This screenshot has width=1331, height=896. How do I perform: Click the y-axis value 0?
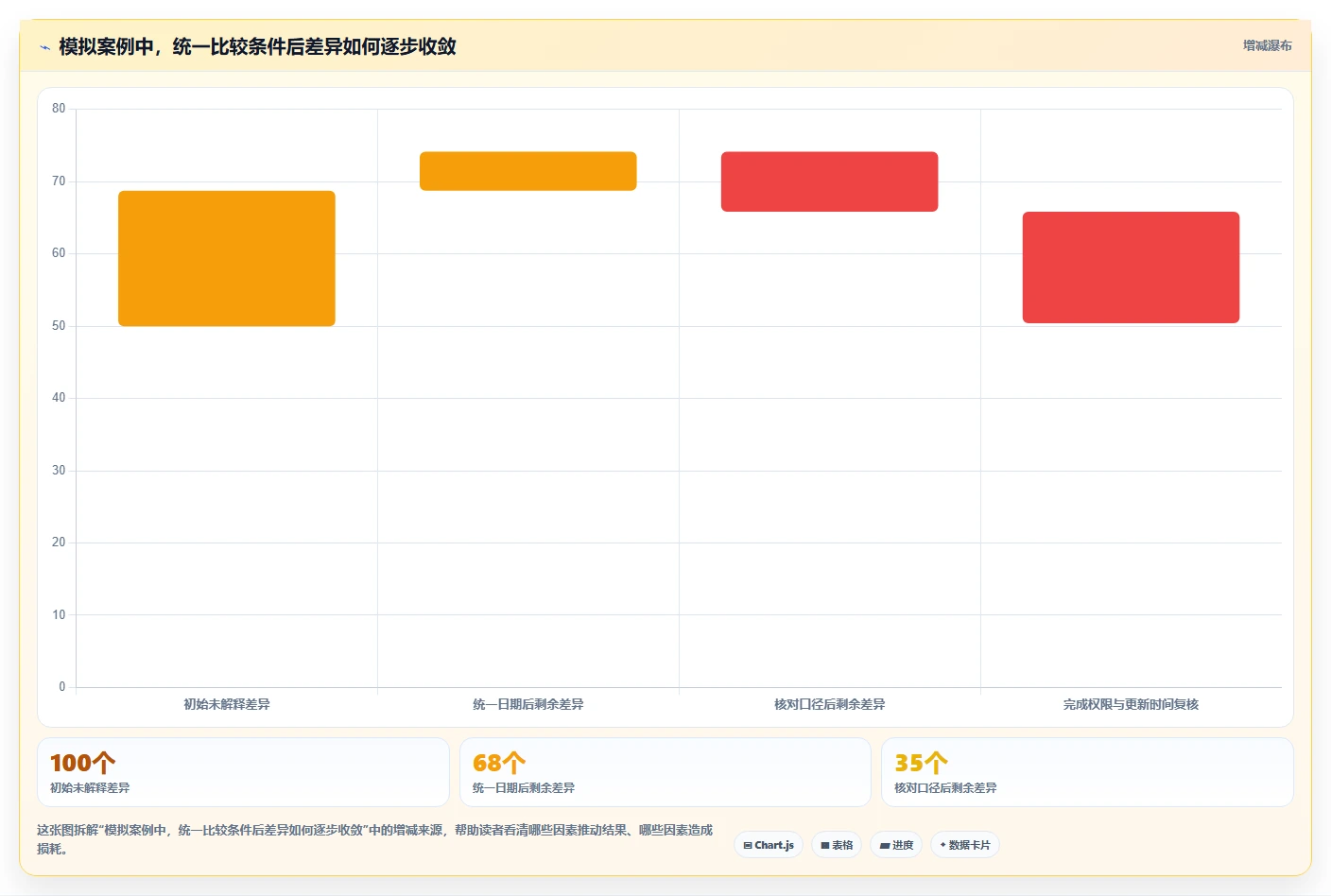point(62,687)
